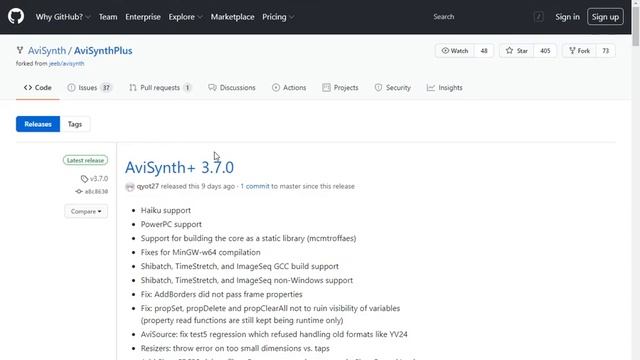Expand the Pricing dropdown

(278, 17)
